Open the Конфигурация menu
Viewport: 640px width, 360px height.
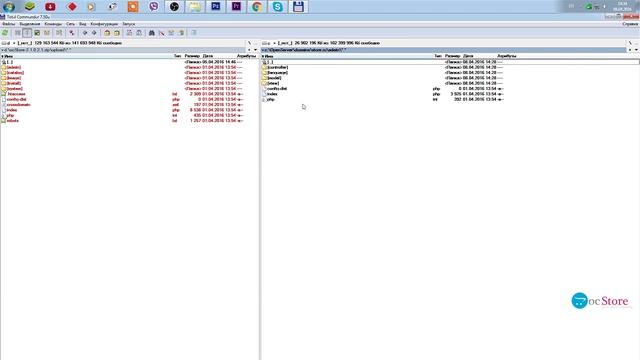(x=104, y=24)
